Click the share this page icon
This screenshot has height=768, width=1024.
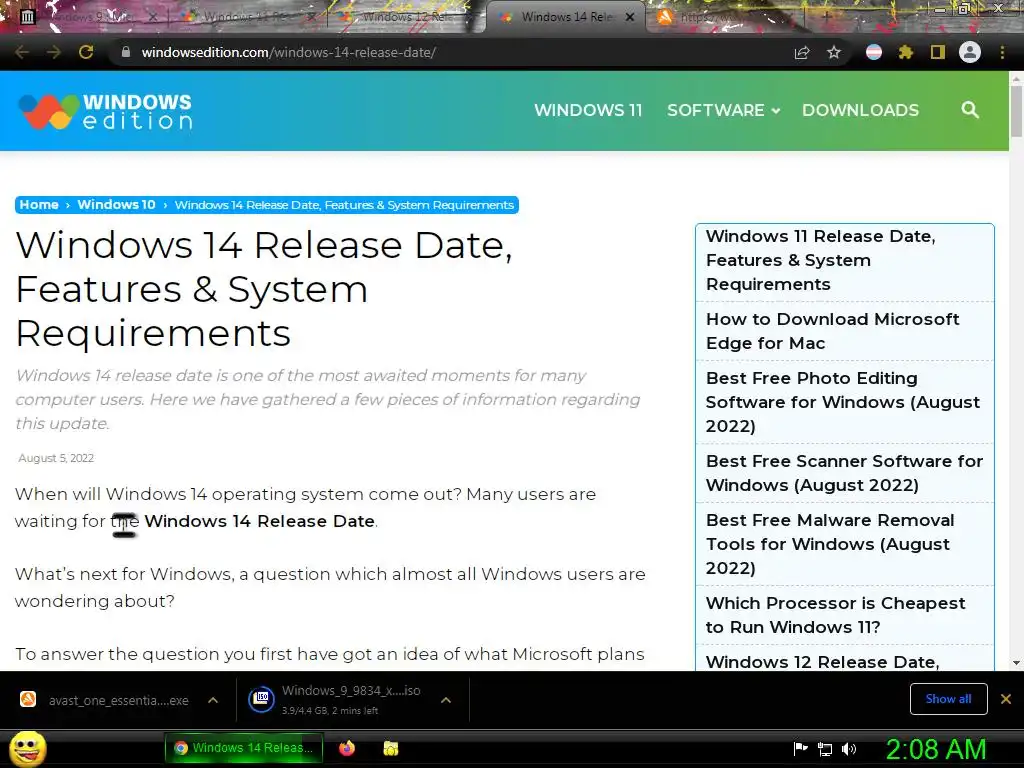(x=802, y=53)
